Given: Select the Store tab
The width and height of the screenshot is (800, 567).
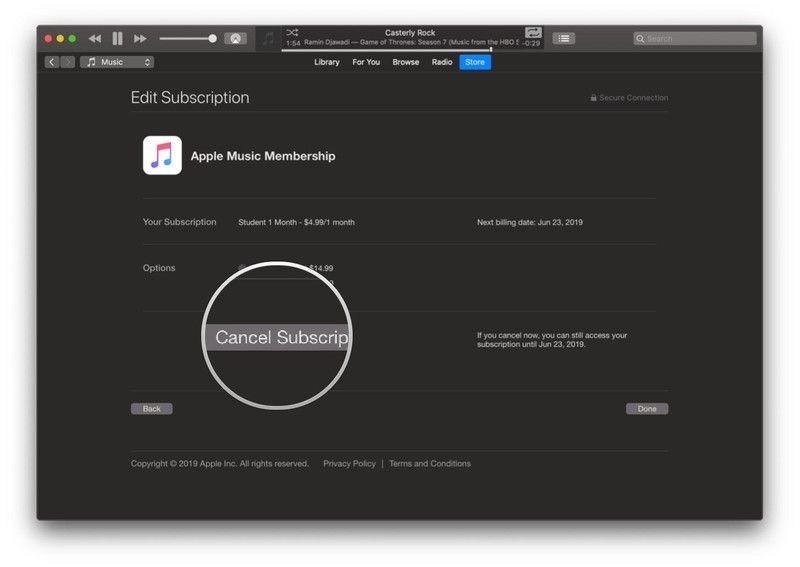Looking at the screenshot, I should (x=475, y=62).
